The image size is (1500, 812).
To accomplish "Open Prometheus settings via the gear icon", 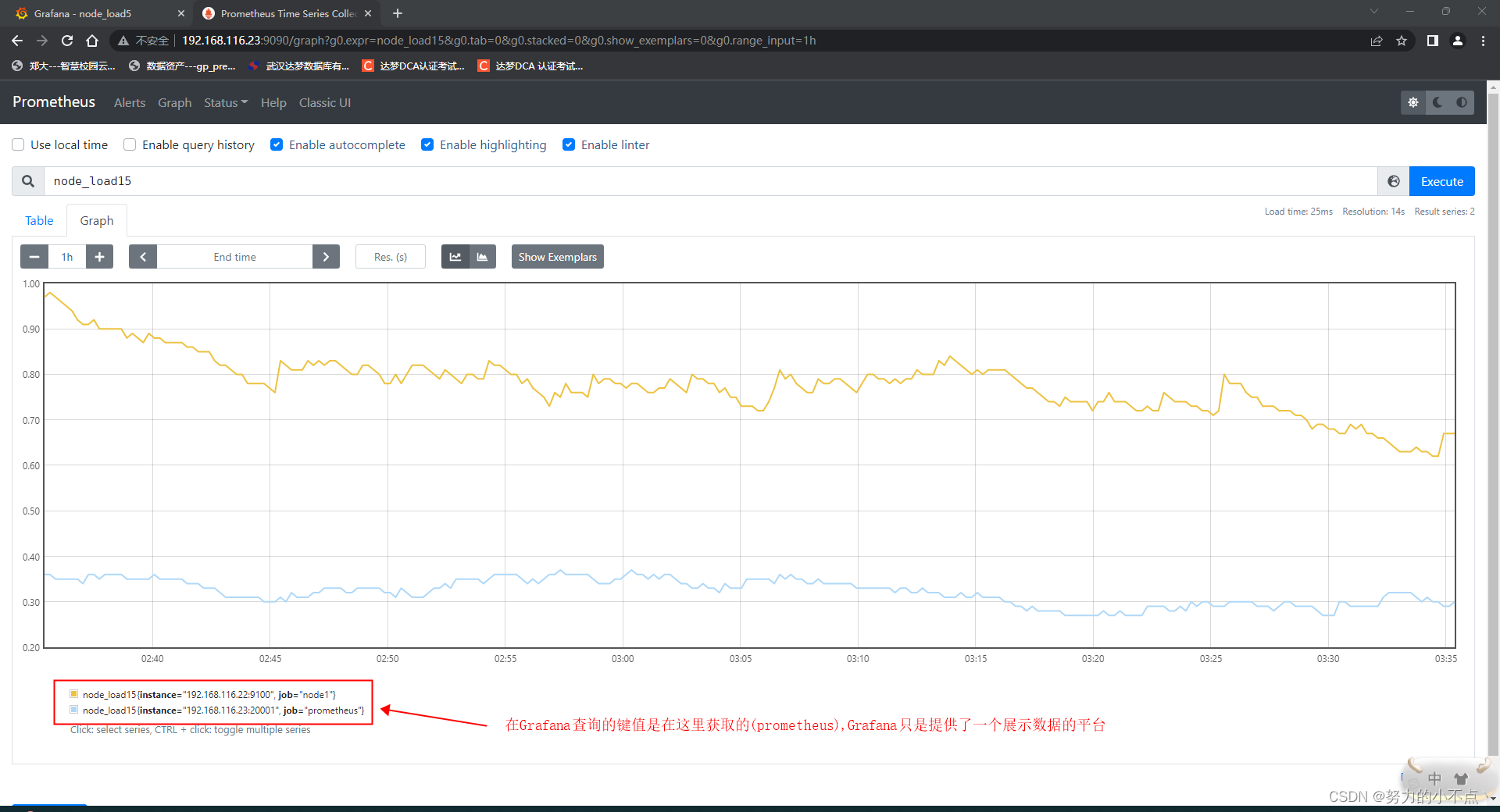I will tap(1413, 102).
